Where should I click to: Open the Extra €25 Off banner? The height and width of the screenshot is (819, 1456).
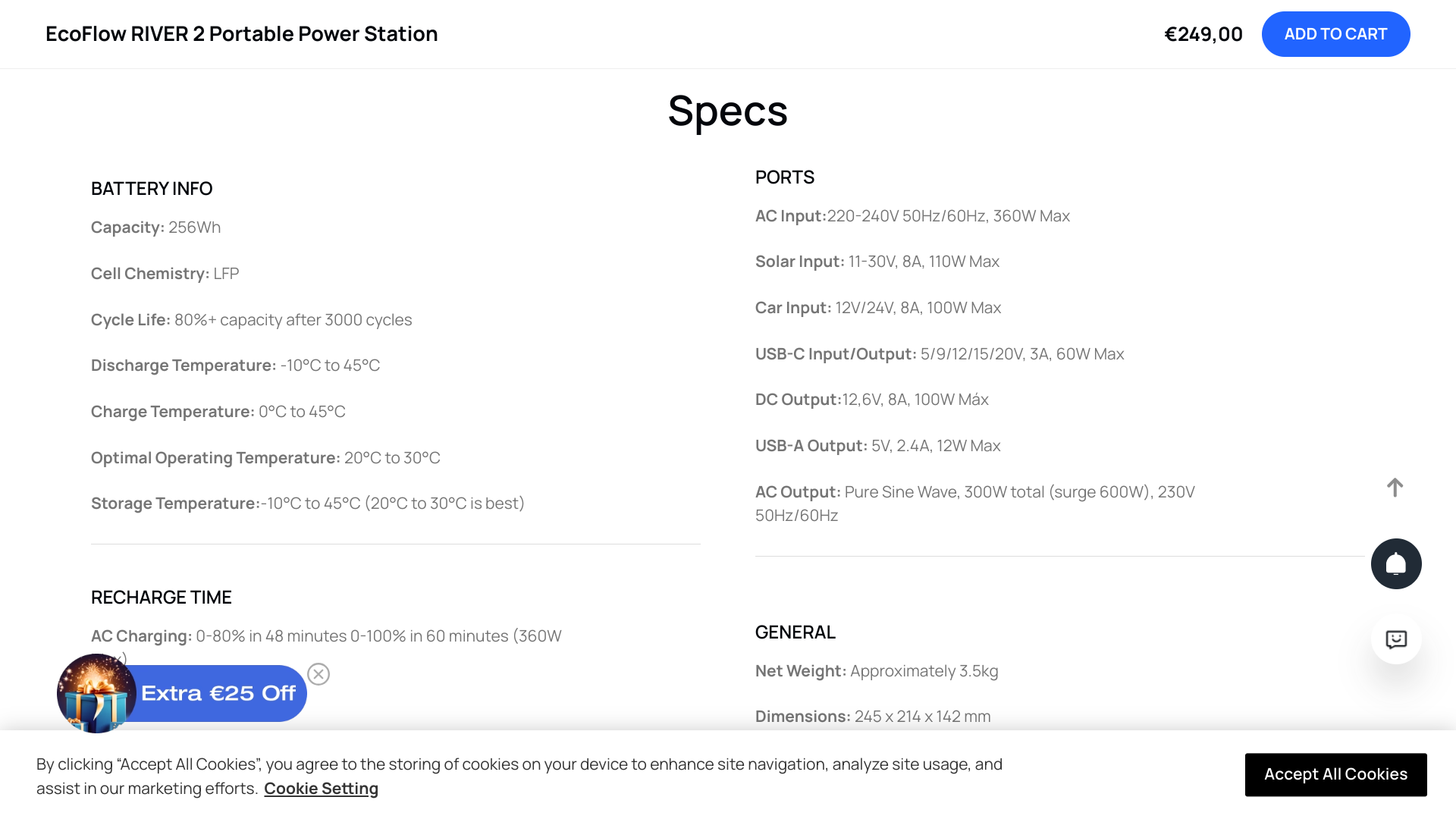click(218, 694)
